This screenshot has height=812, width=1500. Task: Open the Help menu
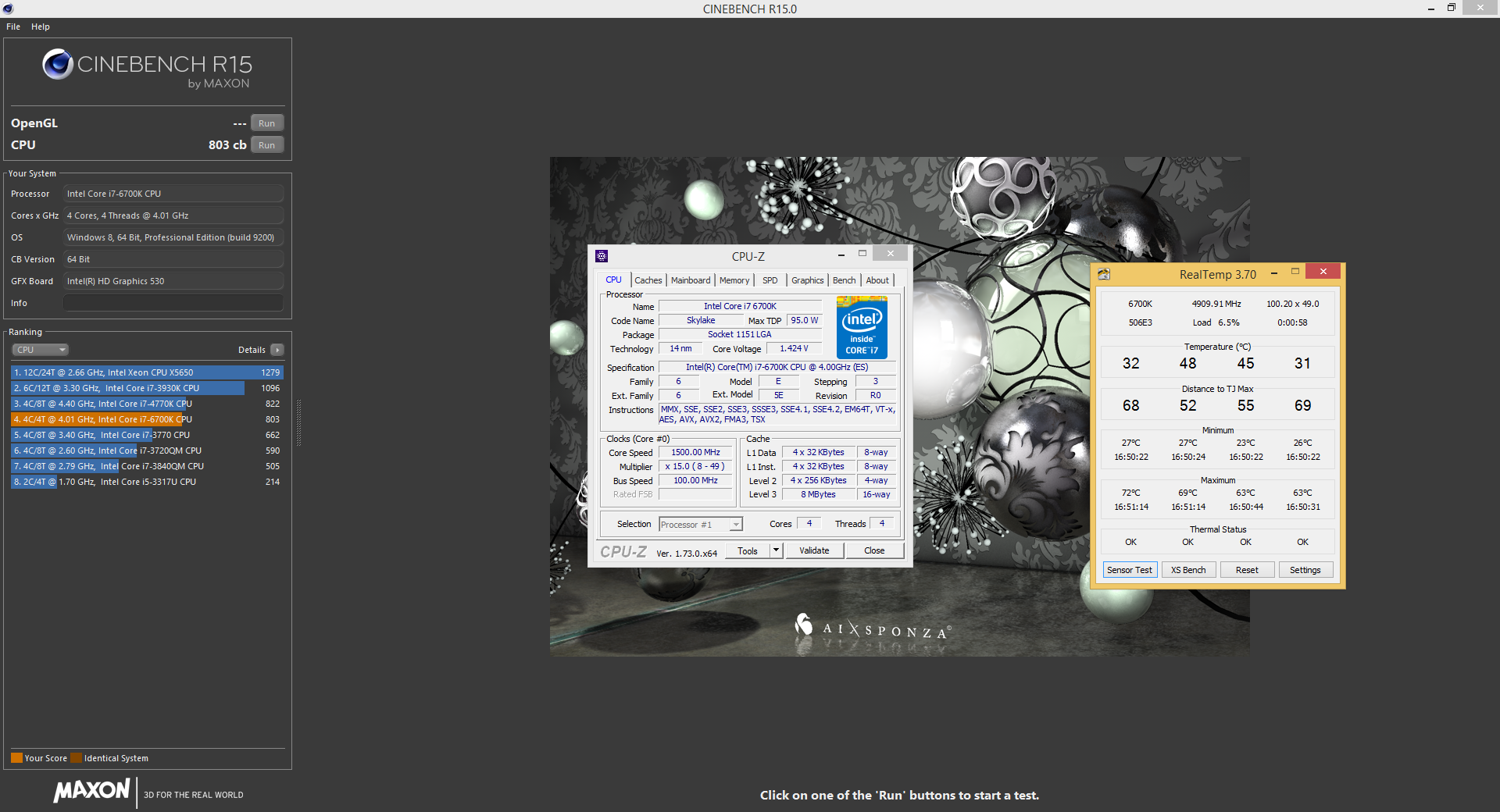tap(41, 27)
